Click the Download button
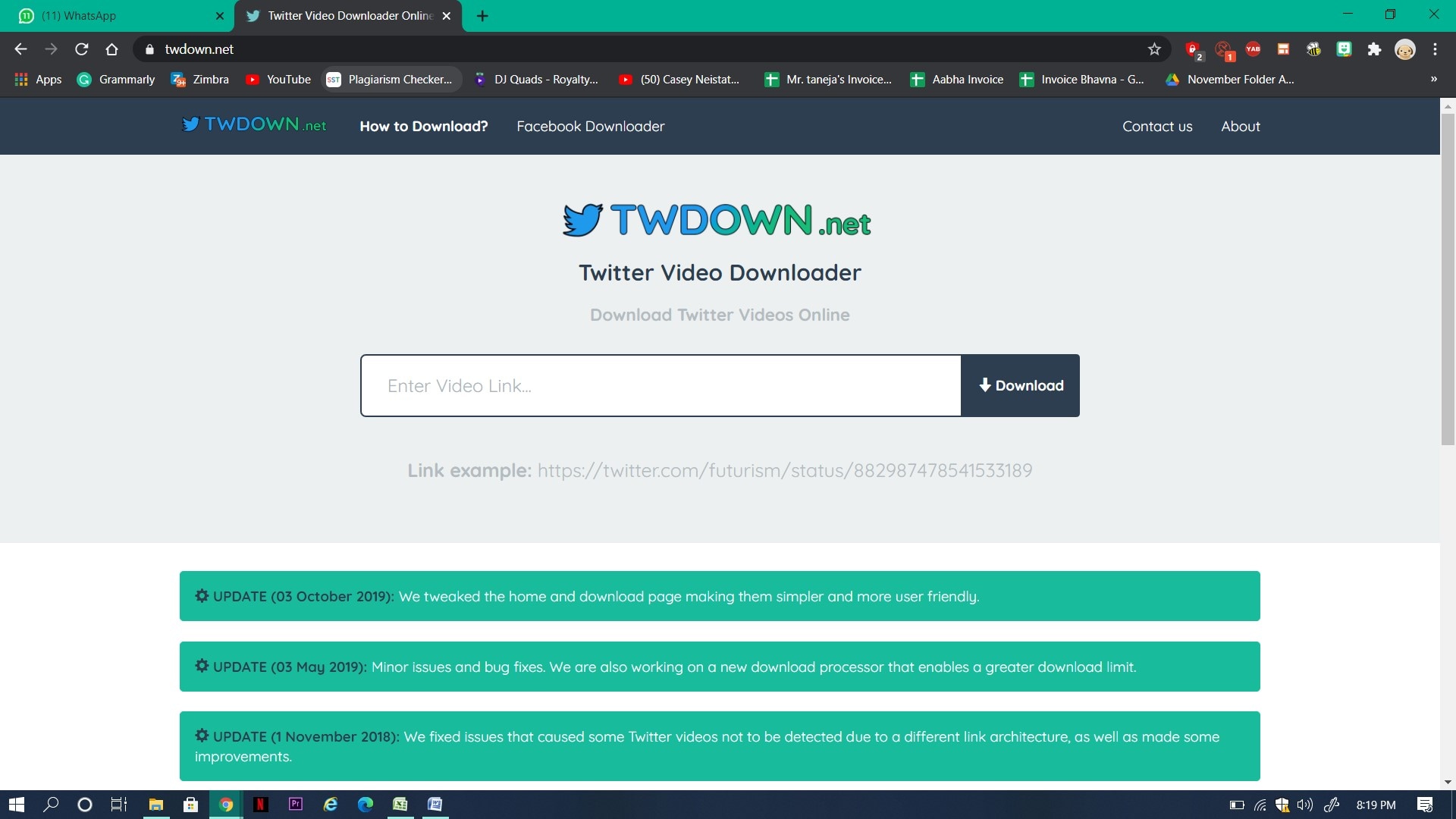 click(x=1020, y=385)
